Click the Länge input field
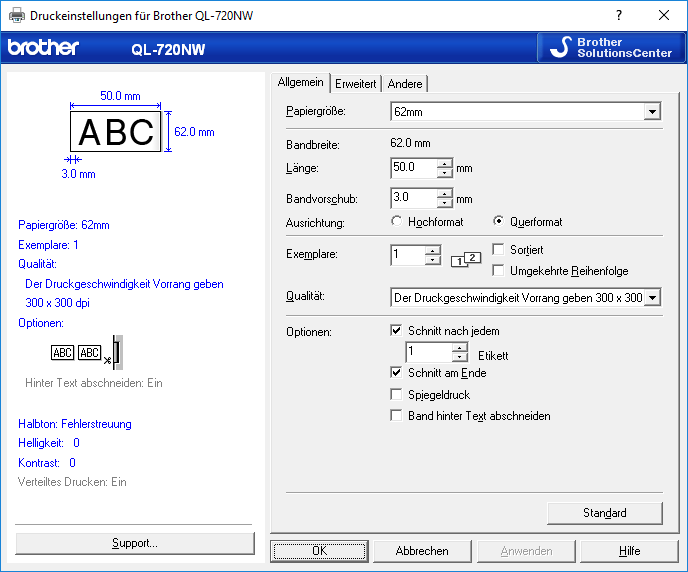688x572 pixels. (x=414, y=168)
